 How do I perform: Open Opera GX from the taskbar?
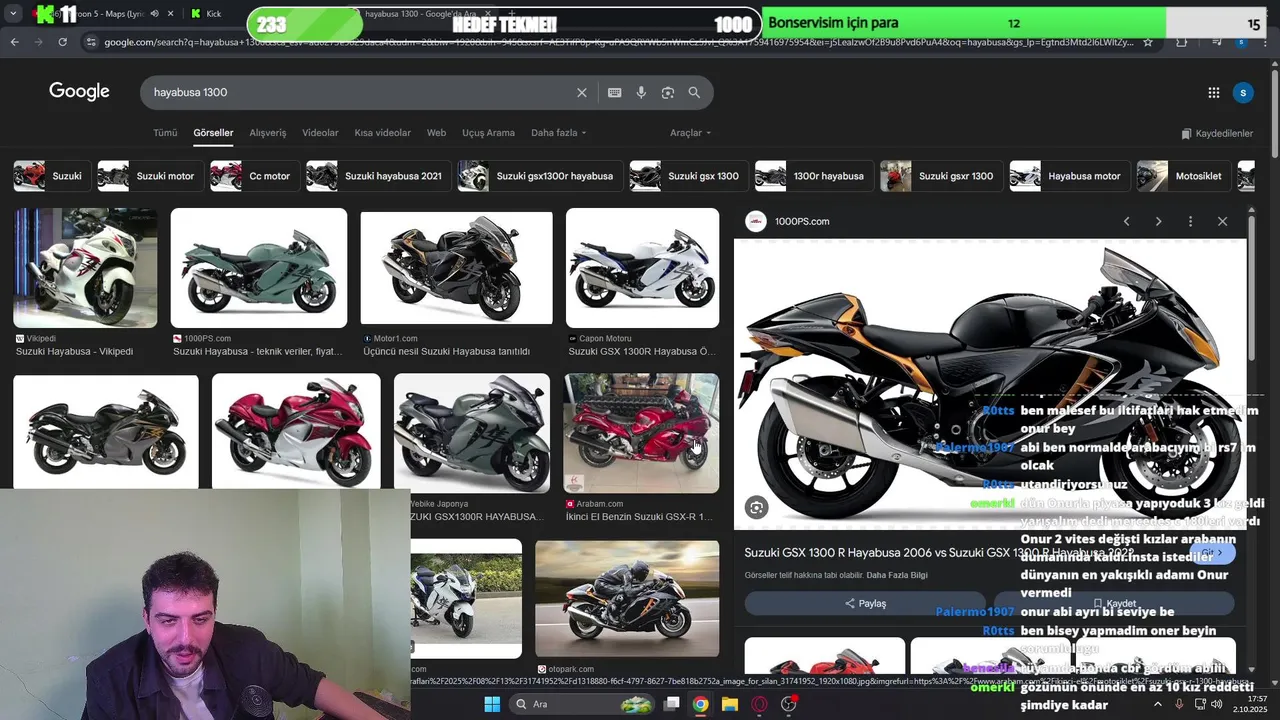click(x=759, y=704)
